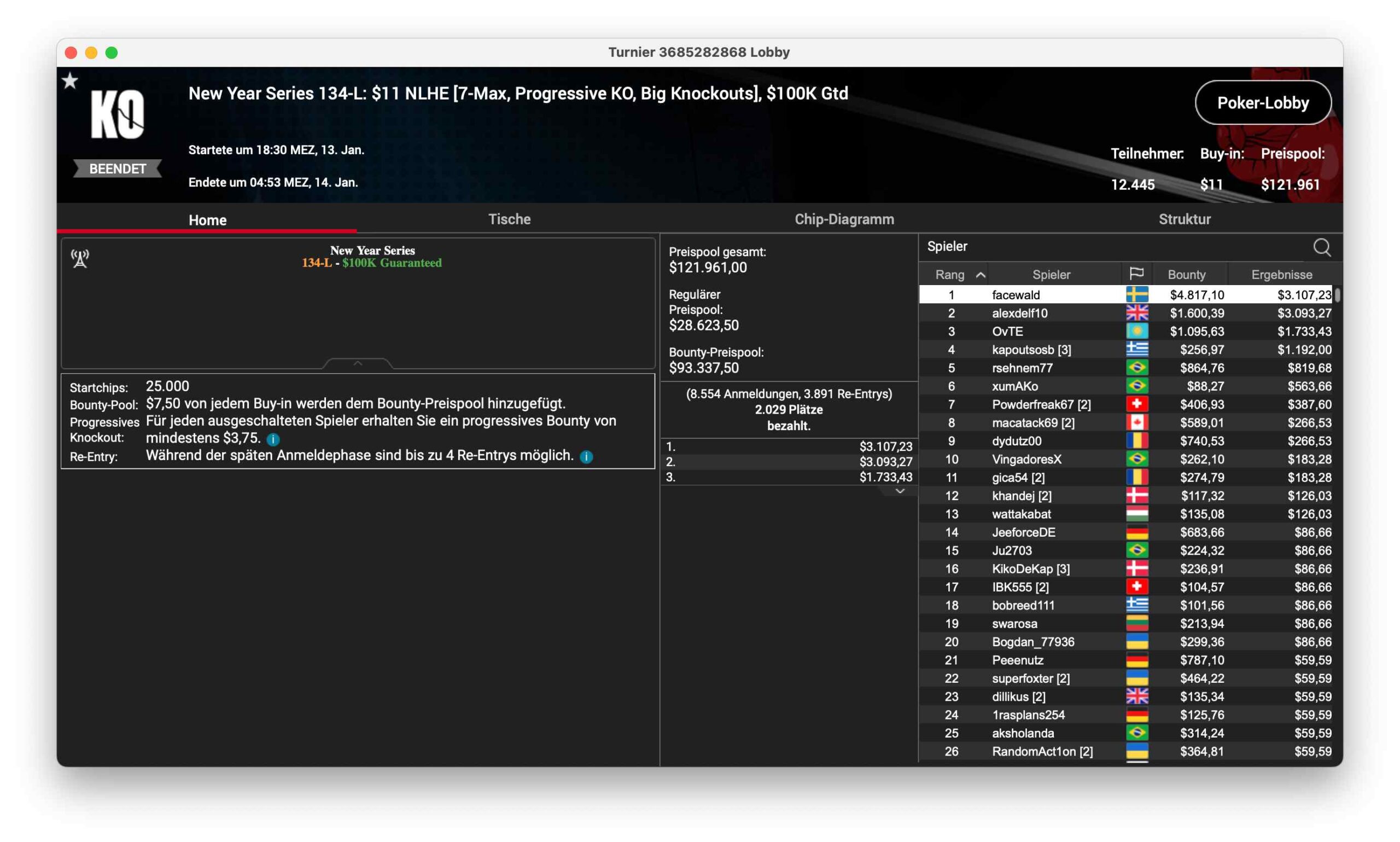
Task: Switch to the Tische tab
Action: pyautogui.click(x=509, y=219)
